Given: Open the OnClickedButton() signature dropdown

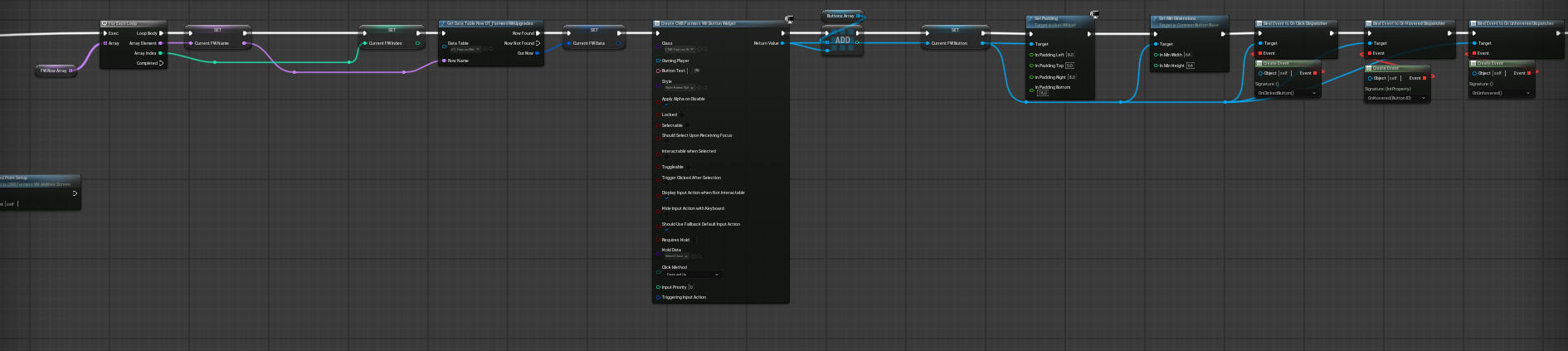Looking at the screenshot, I should [x=1287, y=93].
